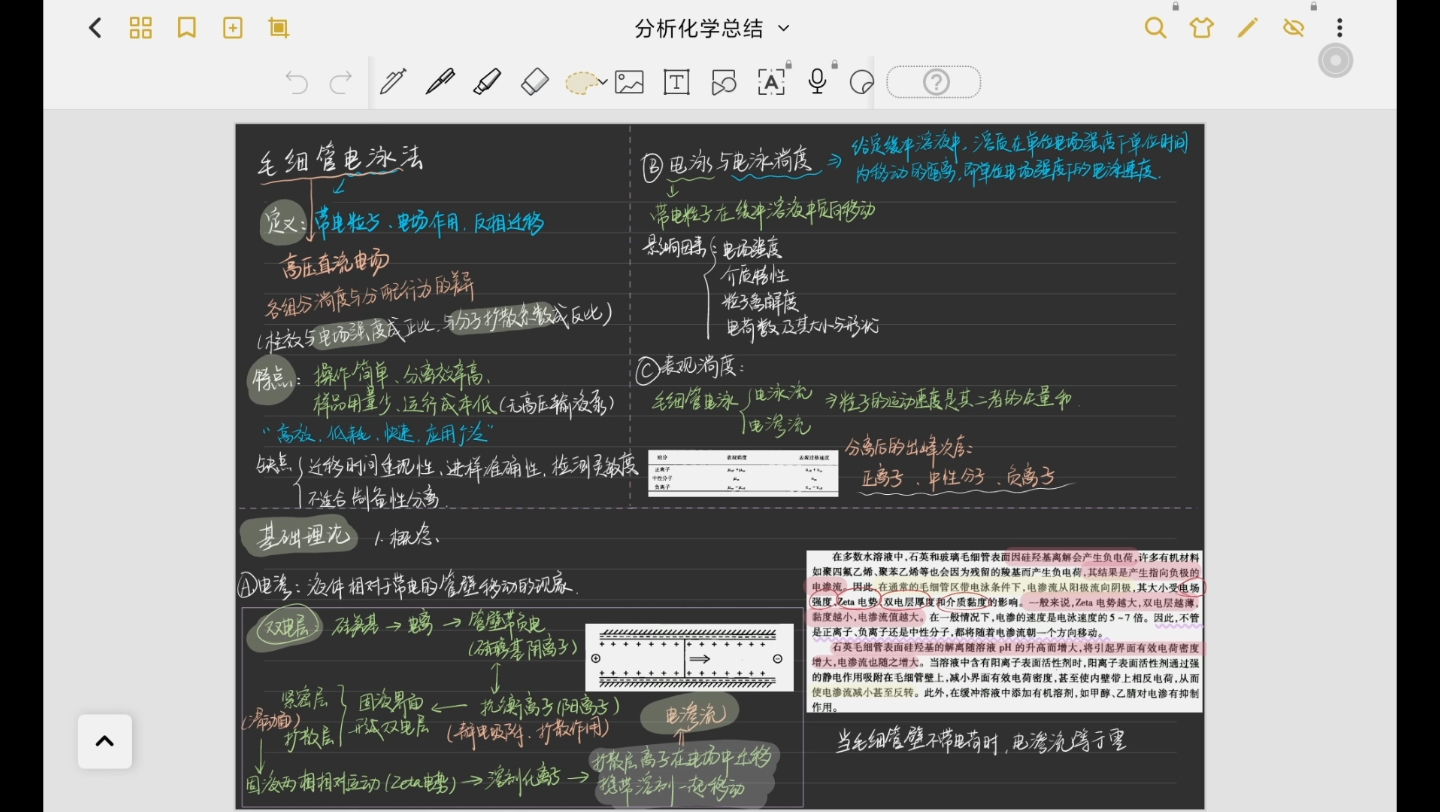
Task: Tap the yellow pencil edit mode icon
Action: point(1248,28)
